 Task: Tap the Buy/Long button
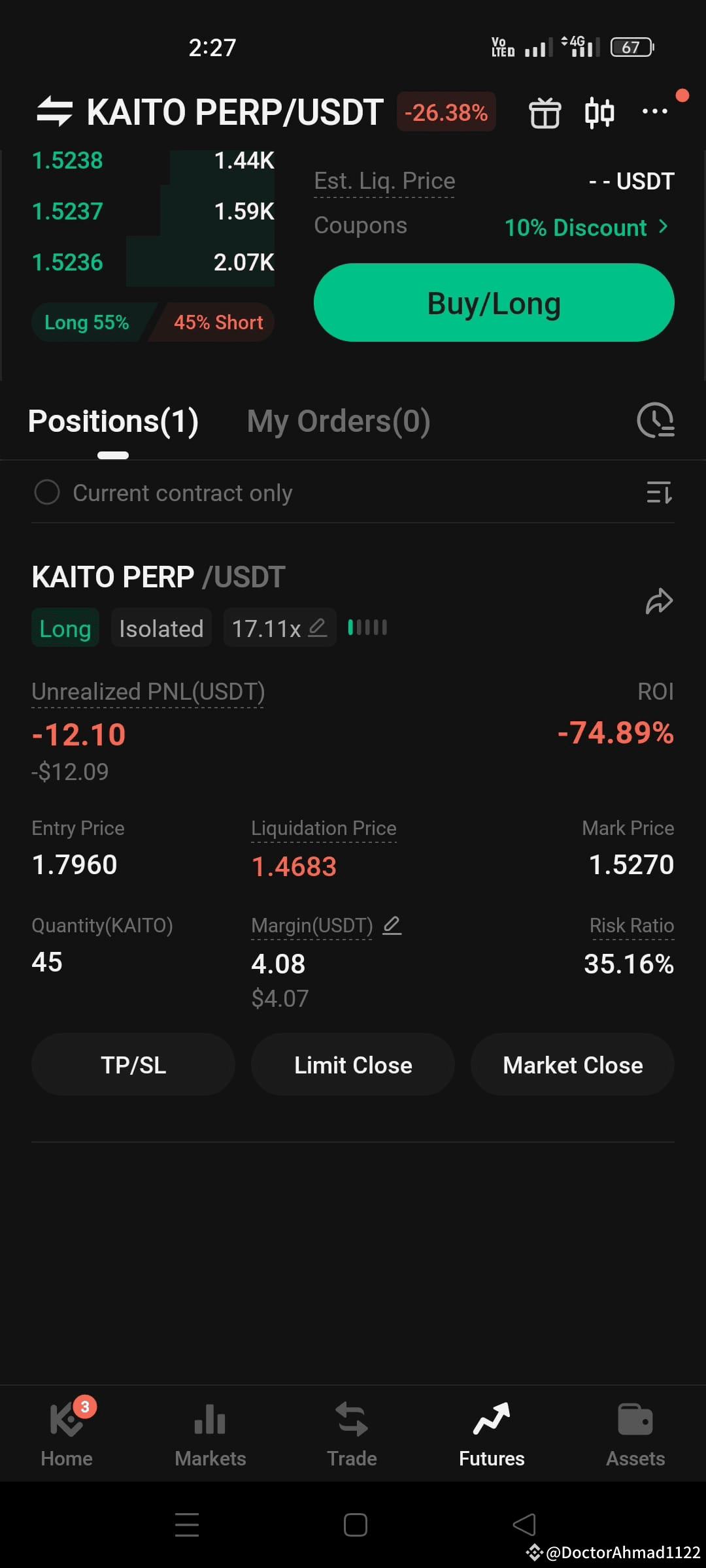494,302
